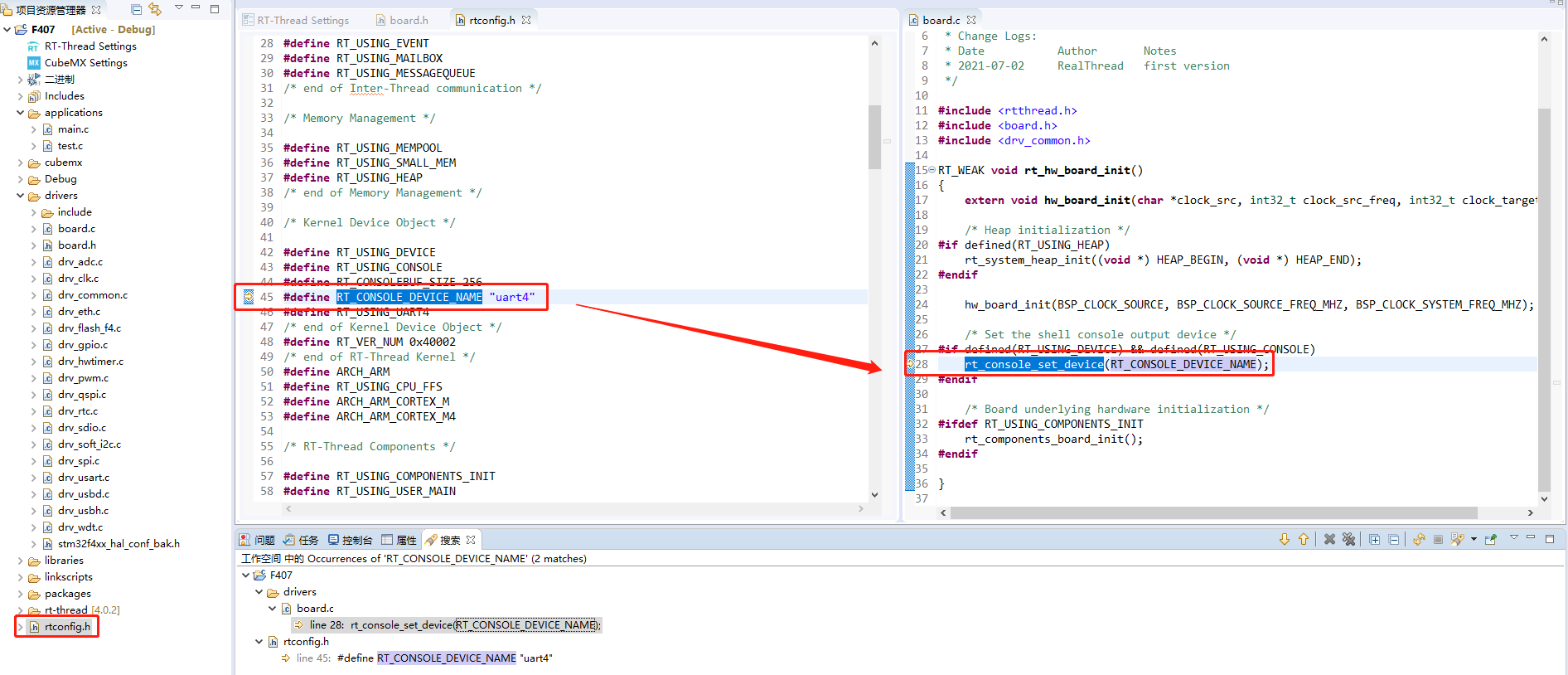The height and width of the screenshot is (675, 1568).
Task: Expand the rt-thread folder
Action: (x=21, y=609)
